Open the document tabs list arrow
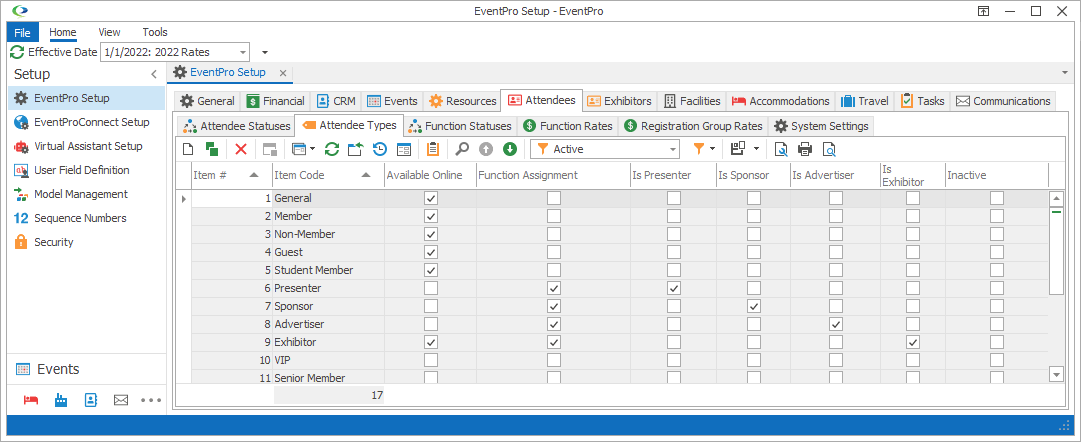The height and width of the screenshot is (442, 1081). click(1067, 72)
